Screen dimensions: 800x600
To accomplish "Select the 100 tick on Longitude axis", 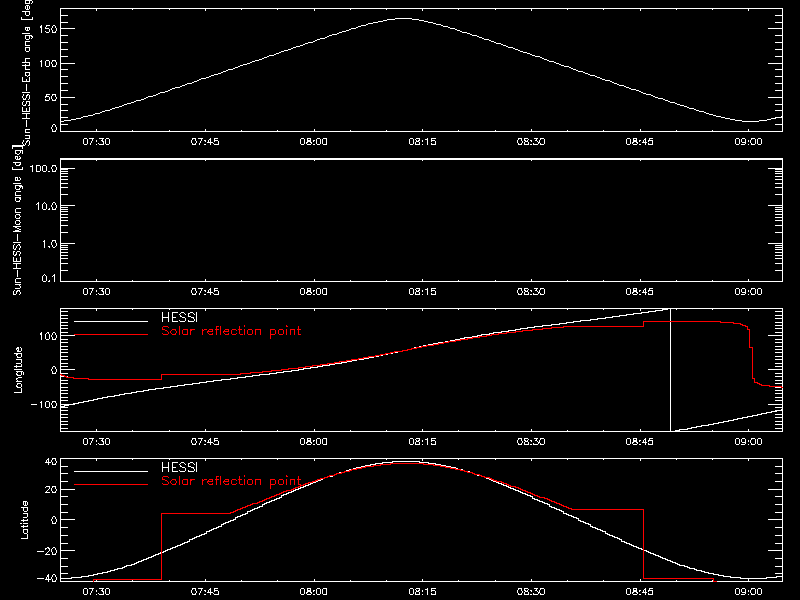I will 47,336.
